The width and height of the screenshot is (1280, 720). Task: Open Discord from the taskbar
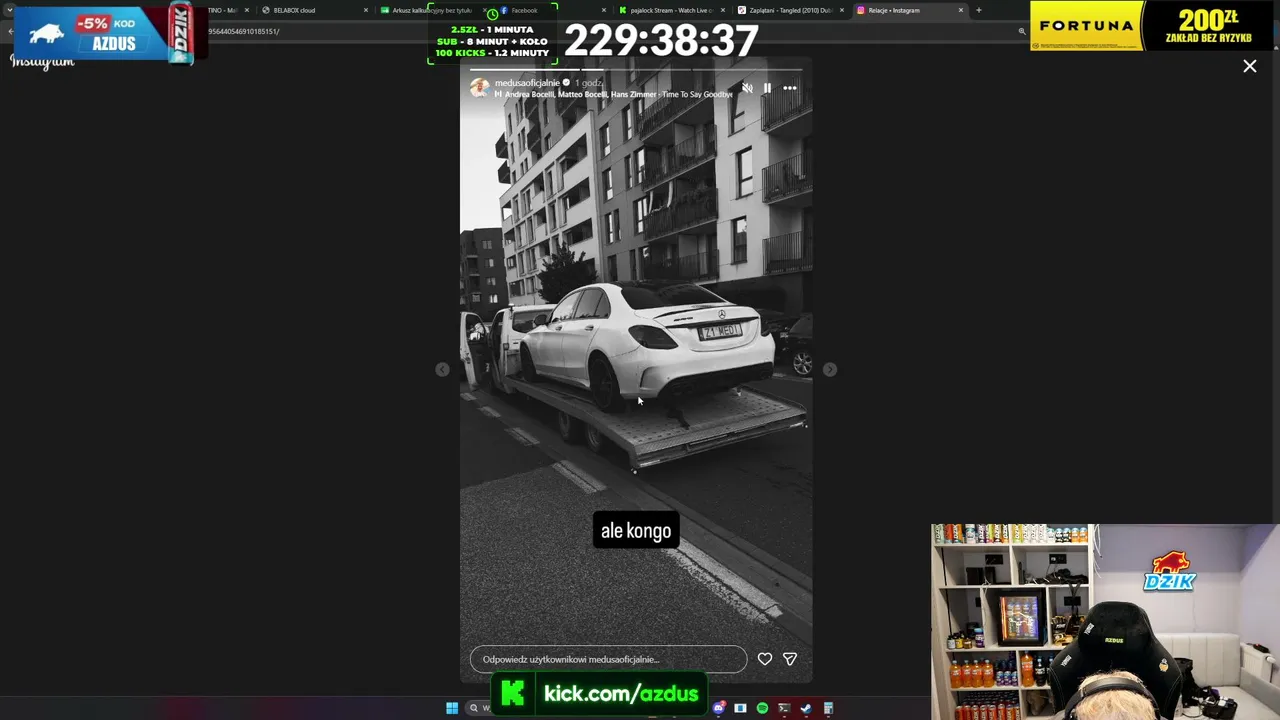coord(719,708)
